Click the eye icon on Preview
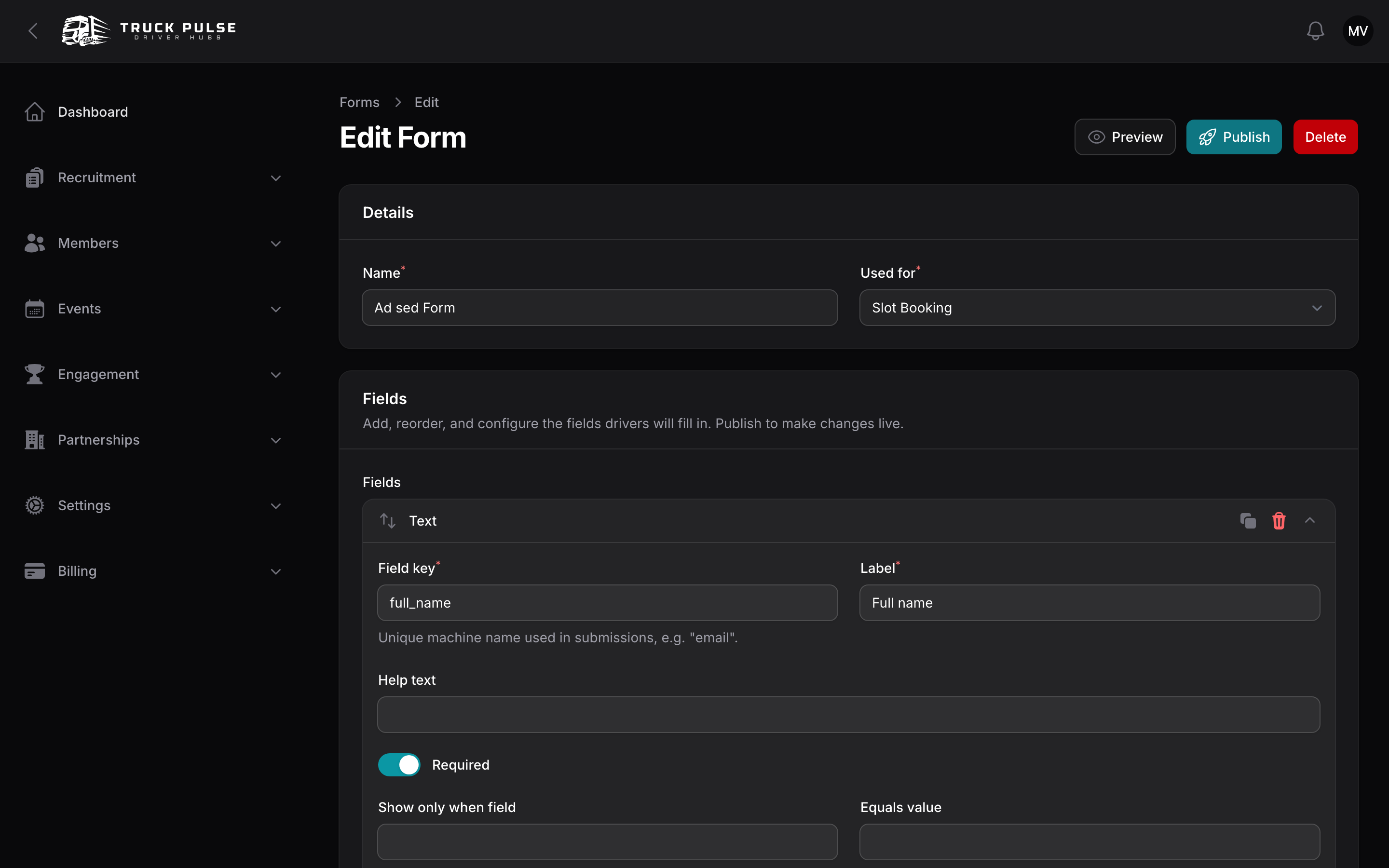This screenshot has height=868, width=1389. [x=1096, y=137]
